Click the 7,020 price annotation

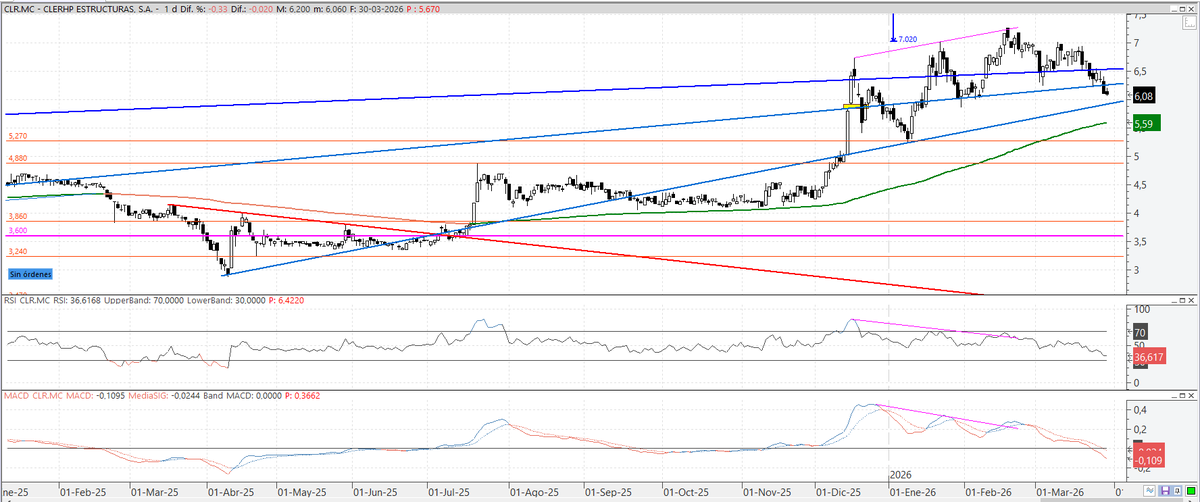[x=906, y=38]
